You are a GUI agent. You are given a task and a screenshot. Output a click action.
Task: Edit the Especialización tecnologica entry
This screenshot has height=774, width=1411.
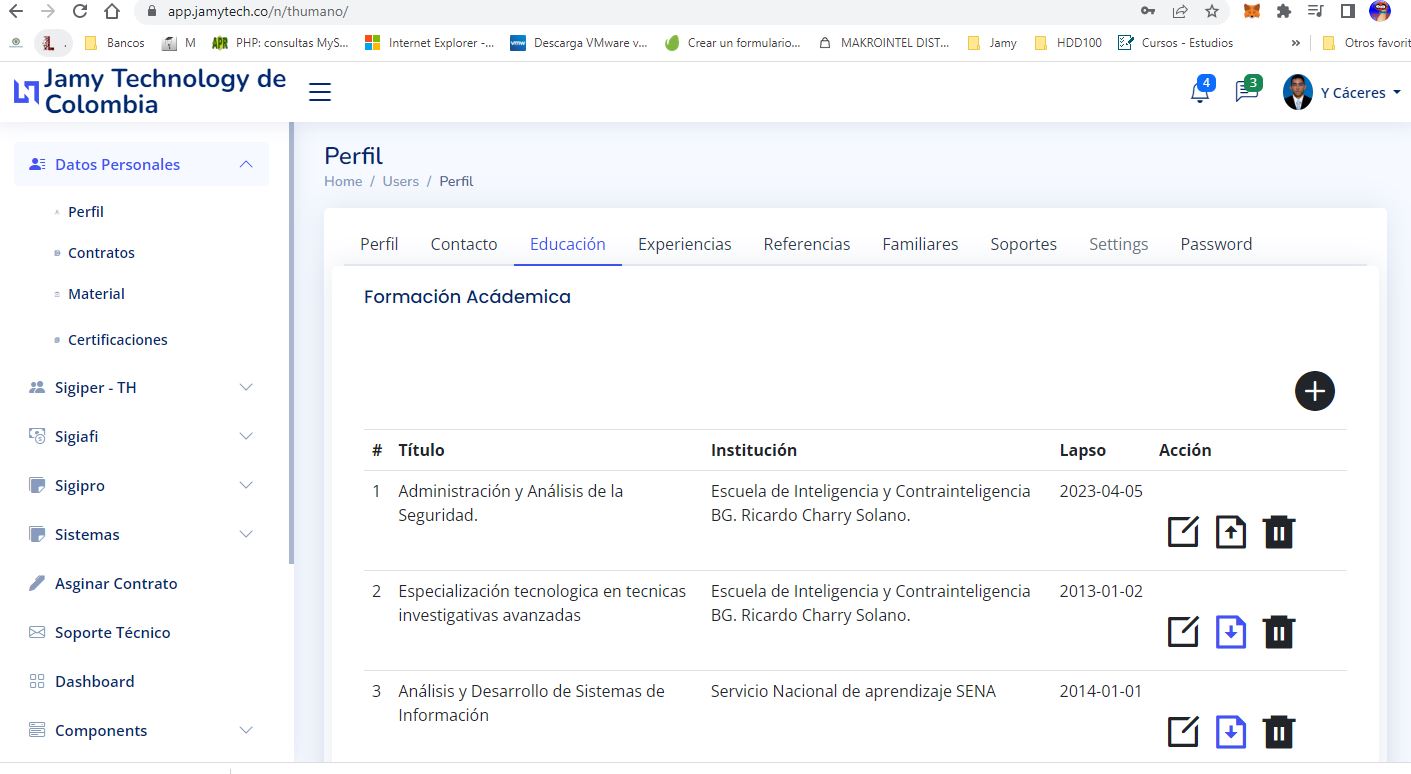[1183, 632]
